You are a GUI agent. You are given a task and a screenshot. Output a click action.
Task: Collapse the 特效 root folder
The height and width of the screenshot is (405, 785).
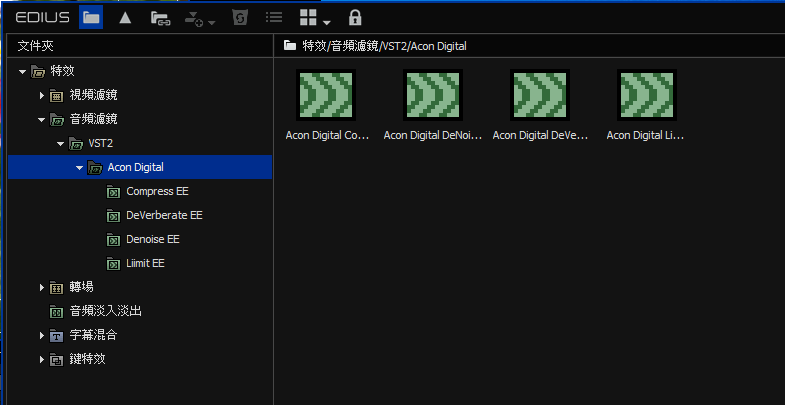pyautogui.click(x=22, y=72)
